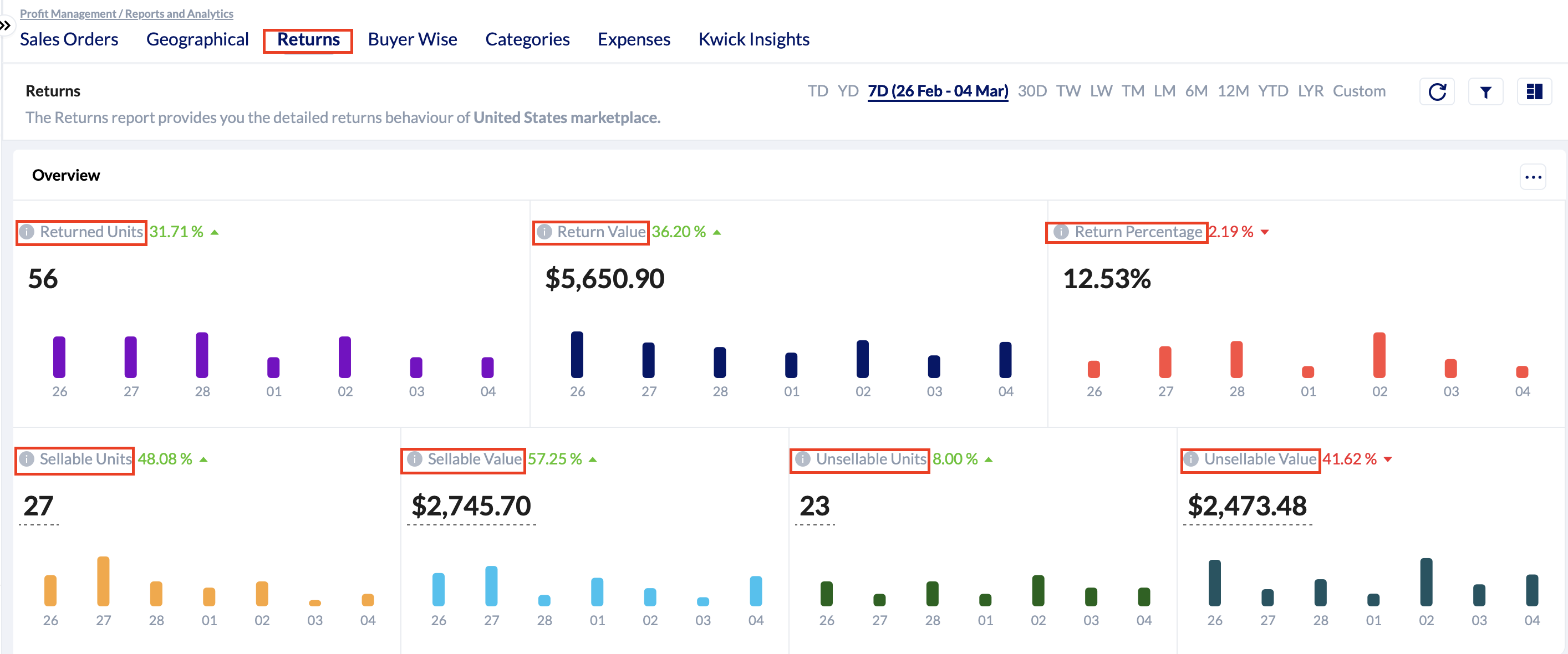Click info icon beside Return Percentage
This screenshot has width=1568, height=654.
tap(1061, 232)
